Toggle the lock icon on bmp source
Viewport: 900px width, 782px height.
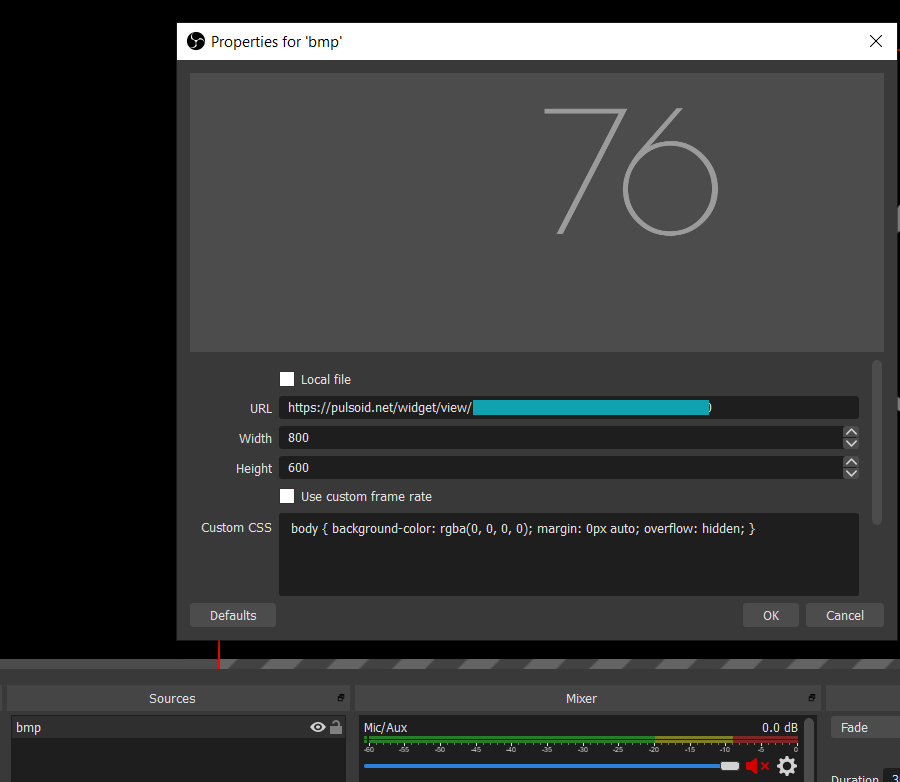[x=336, y=727]
